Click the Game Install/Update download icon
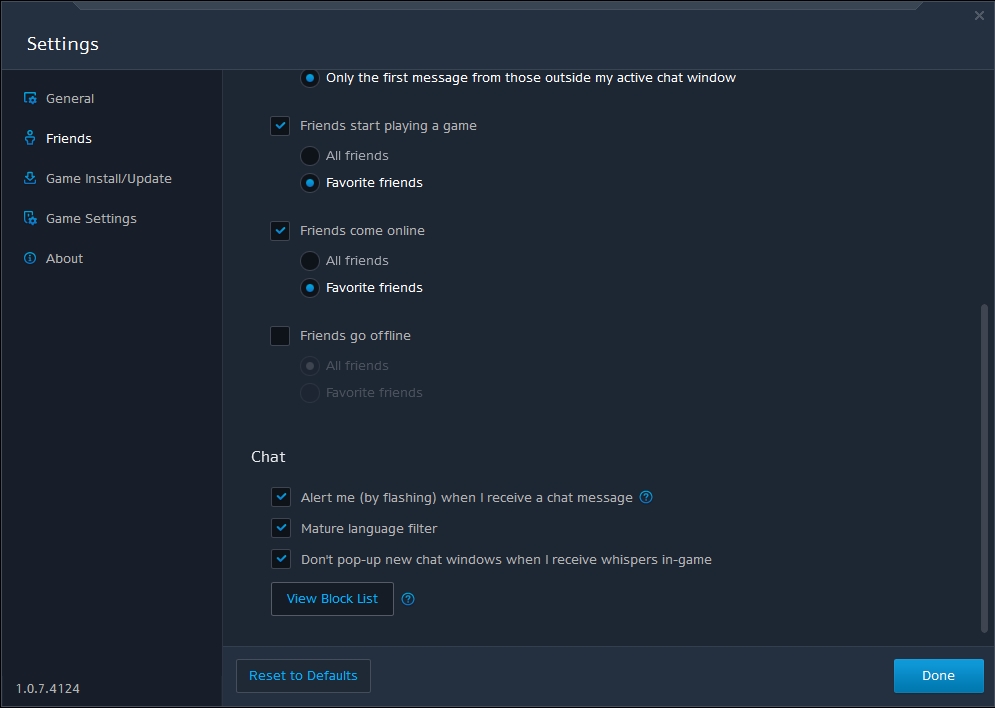 (x=30, y=178)
